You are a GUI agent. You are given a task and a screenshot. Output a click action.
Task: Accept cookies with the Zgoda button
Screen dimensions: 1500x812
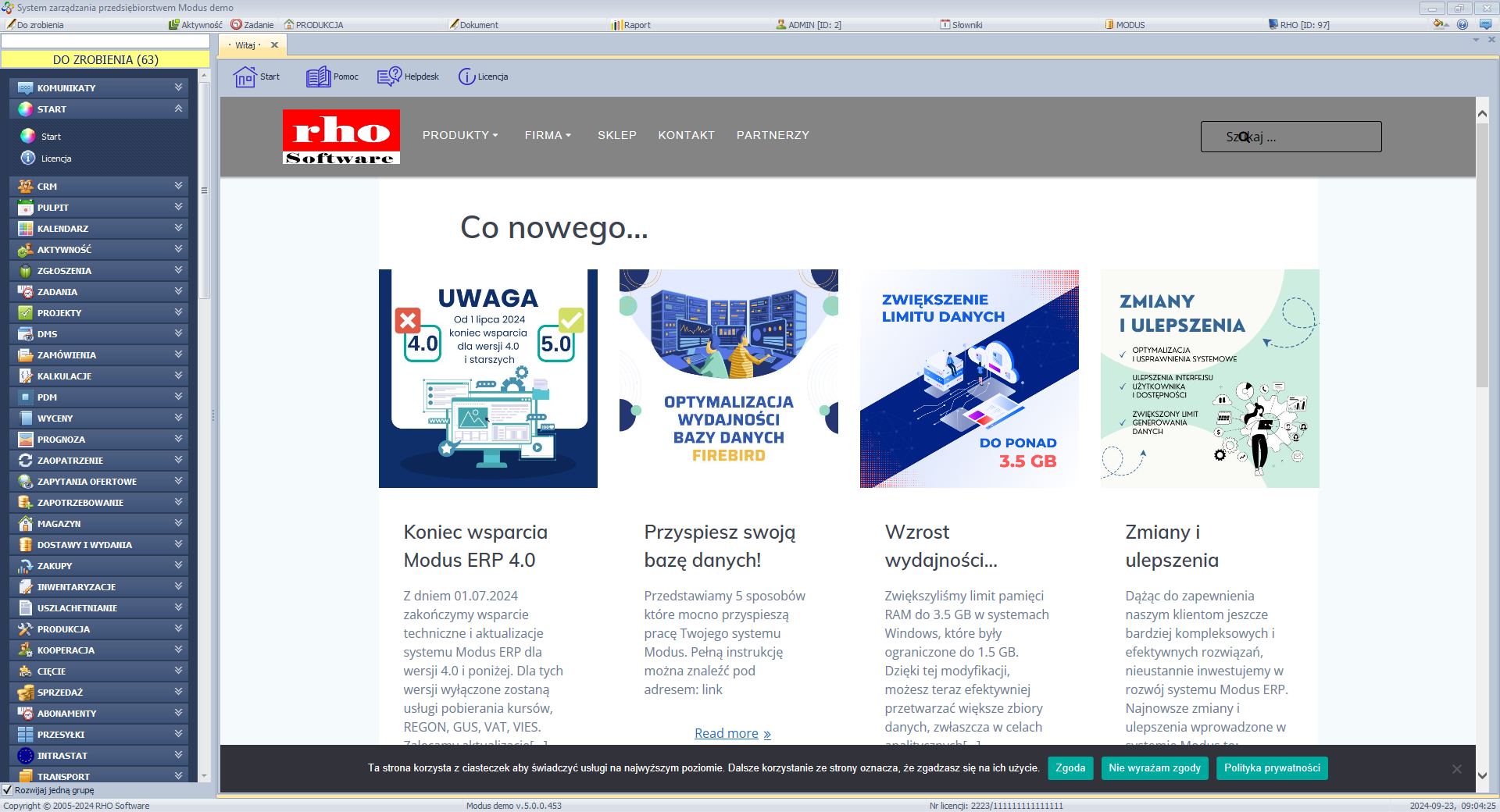[1070, 768]
